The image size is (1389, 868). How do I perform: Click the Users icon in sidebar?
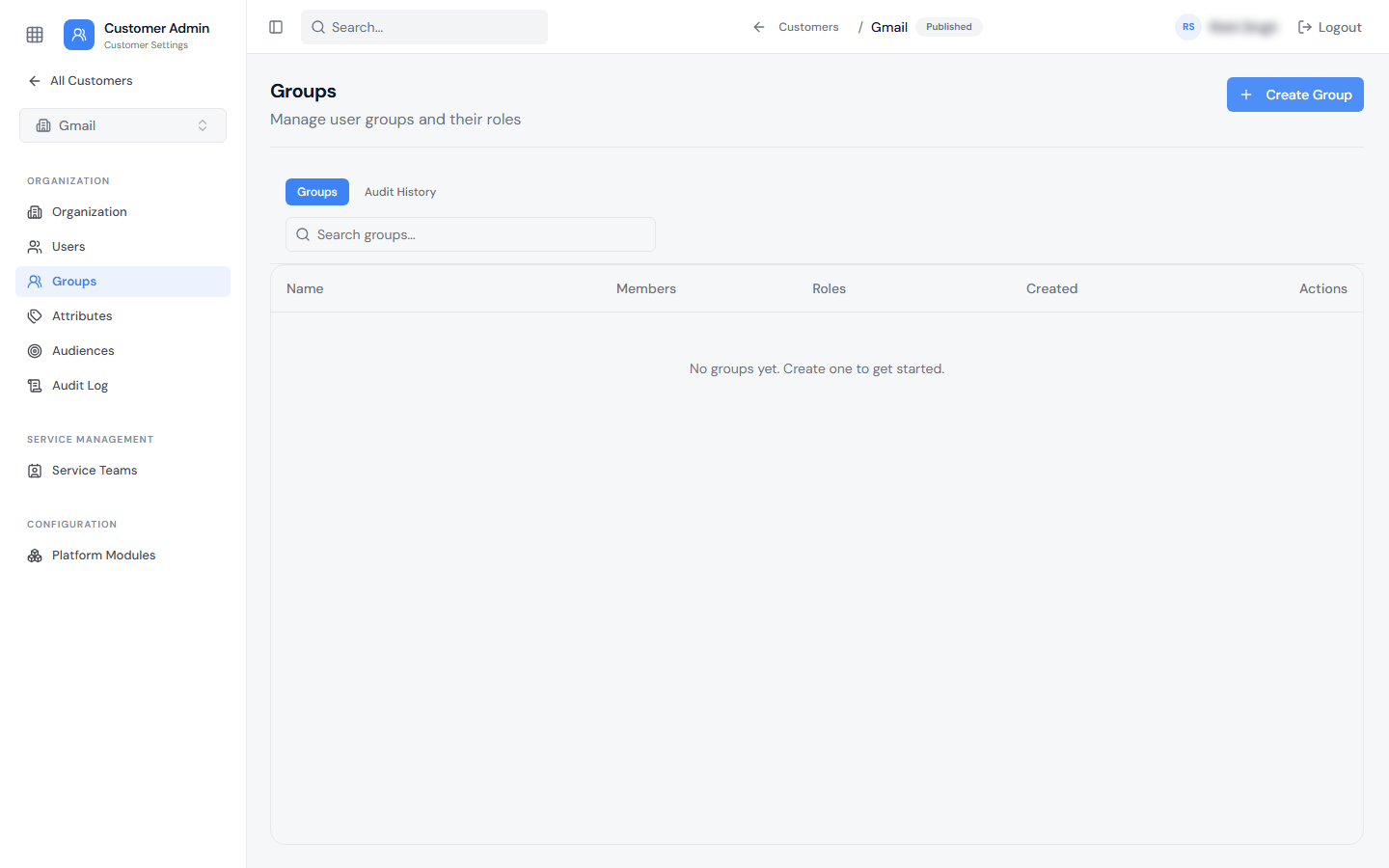tap(35, 247)
